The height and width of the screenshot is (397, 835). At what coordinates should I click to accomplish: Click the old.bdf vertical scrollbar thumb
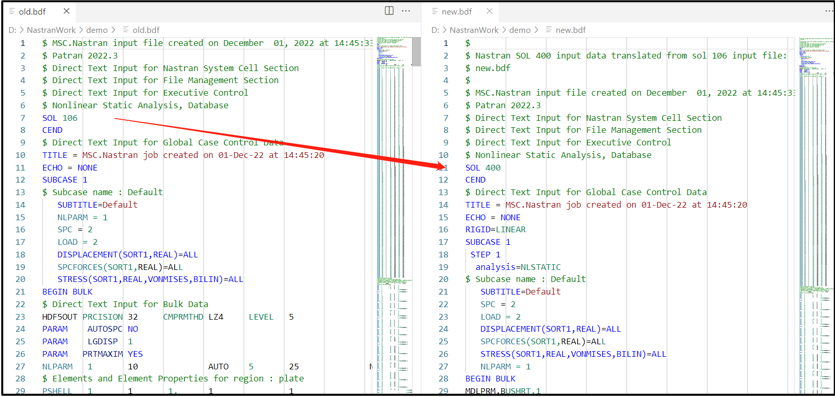pyautogui.click(x=417, y=52)
